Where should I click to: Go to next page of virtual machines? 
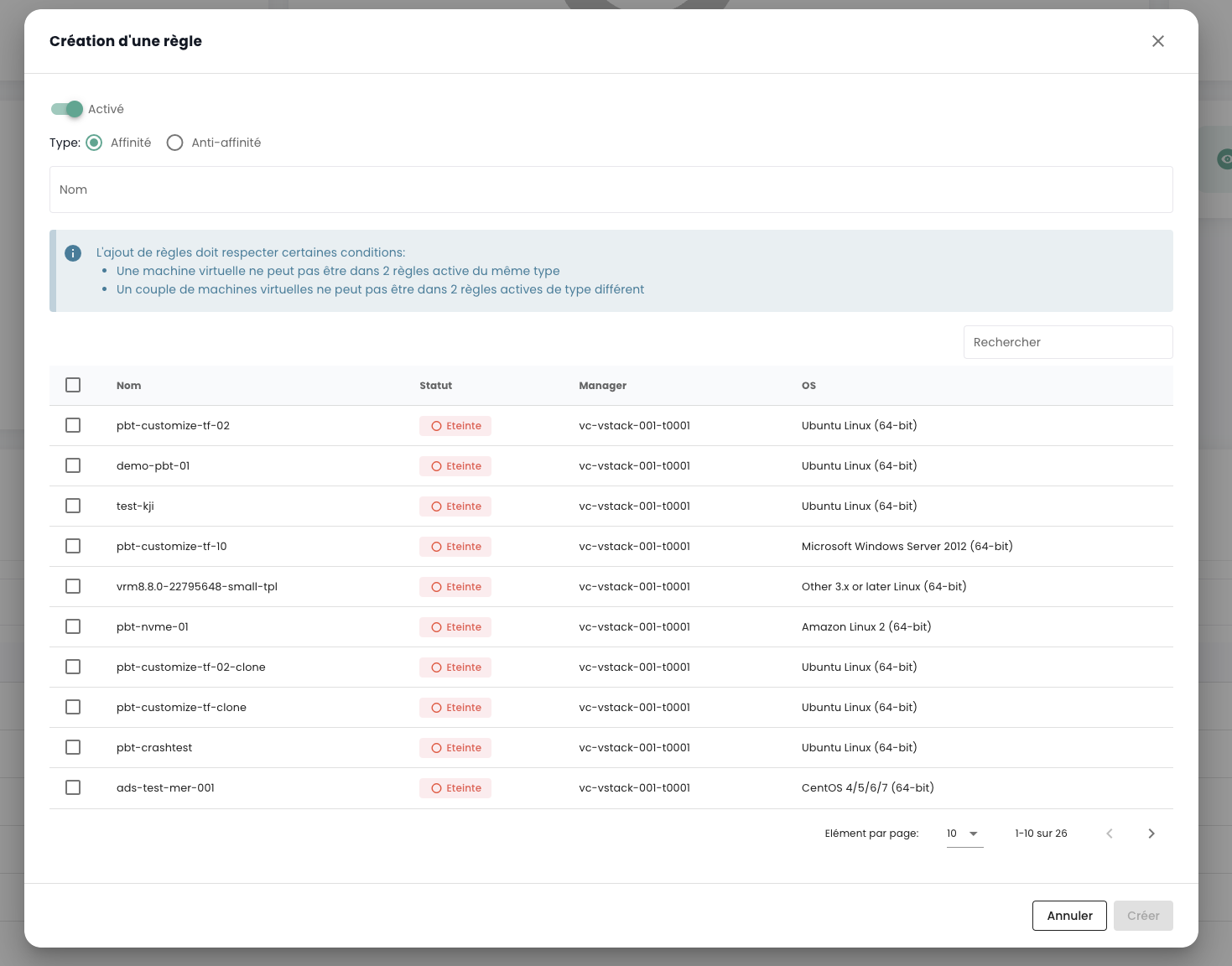[x=1151, y=834]
